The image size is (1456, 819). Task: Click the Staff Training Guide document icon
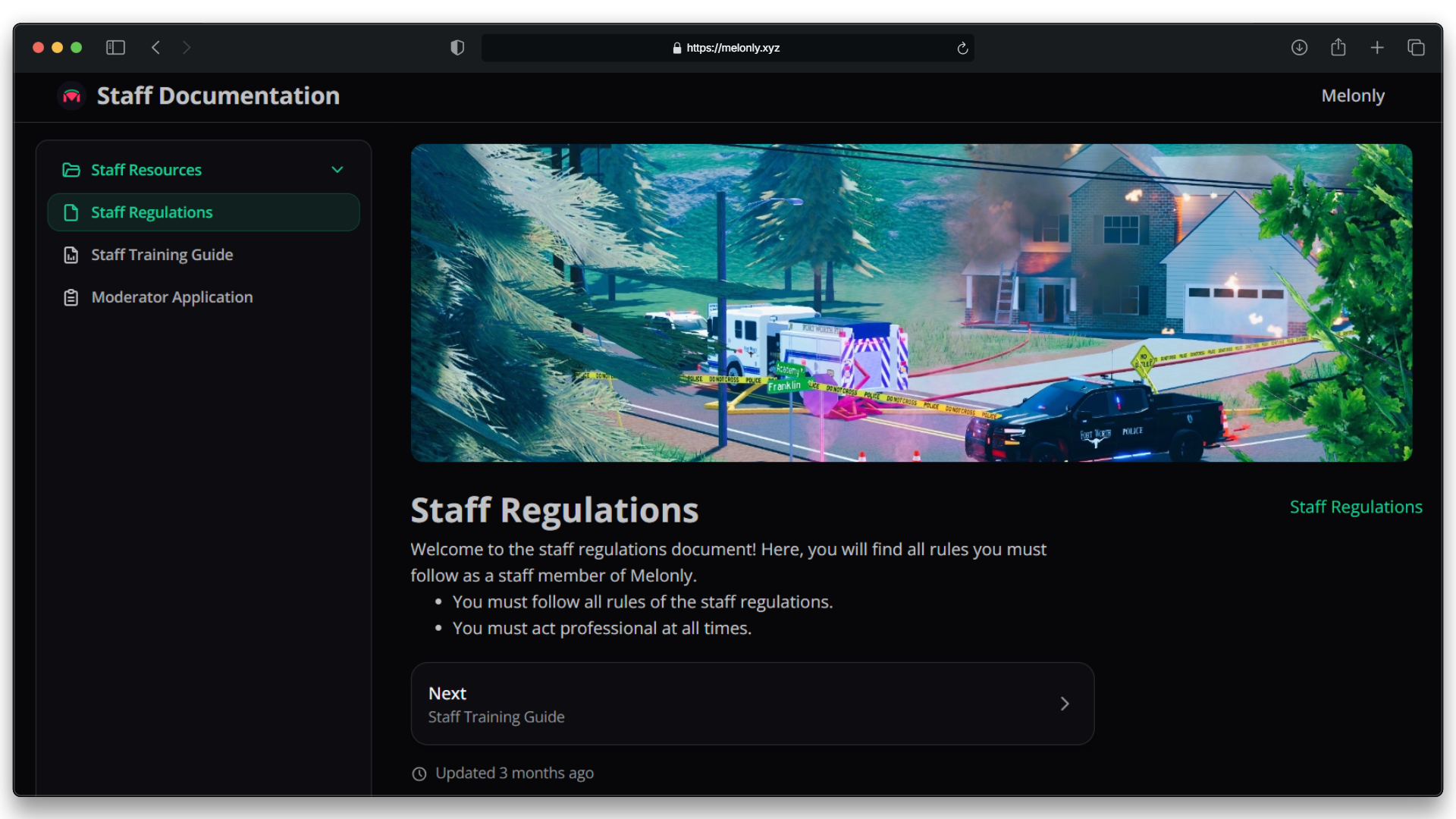tap(71, 255)
